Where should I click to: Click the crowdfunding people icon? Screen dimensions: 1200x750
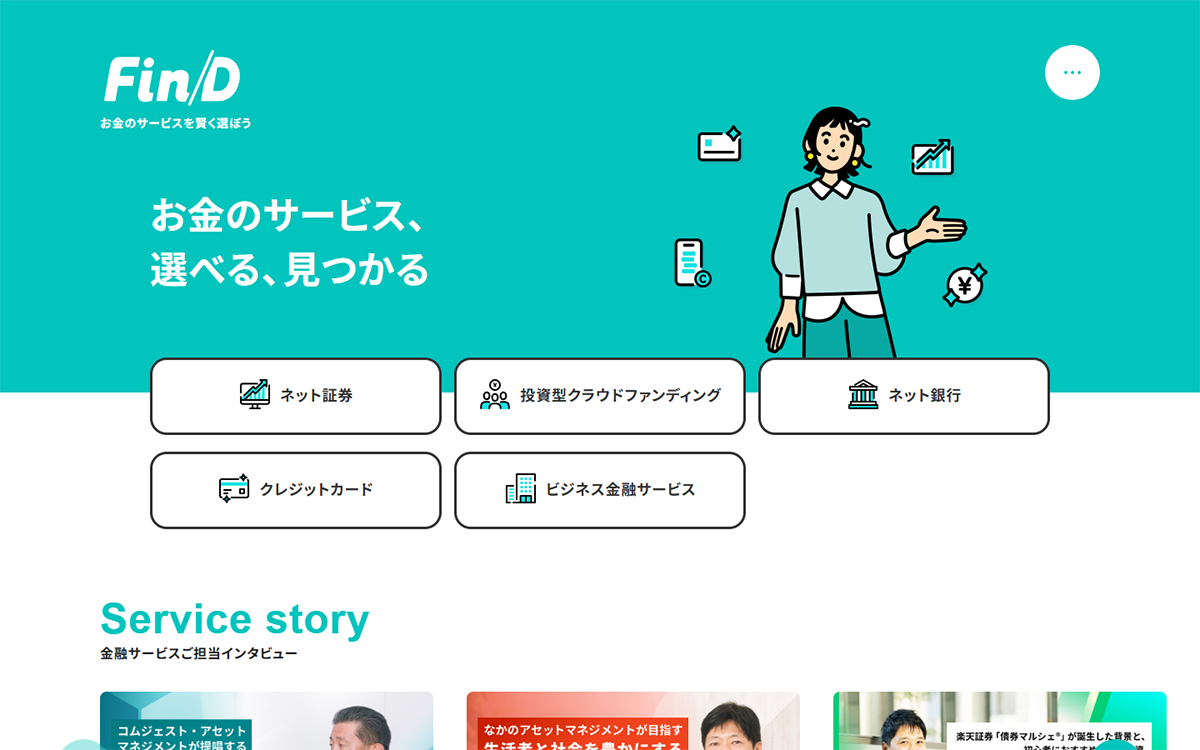(495, 395)
